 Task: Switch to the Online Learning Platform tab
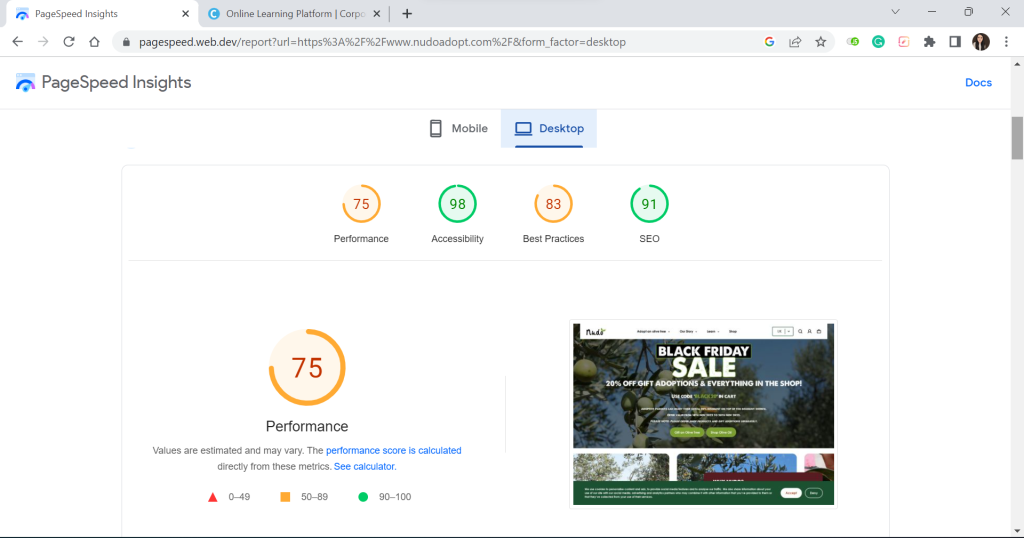pos(294,14)
